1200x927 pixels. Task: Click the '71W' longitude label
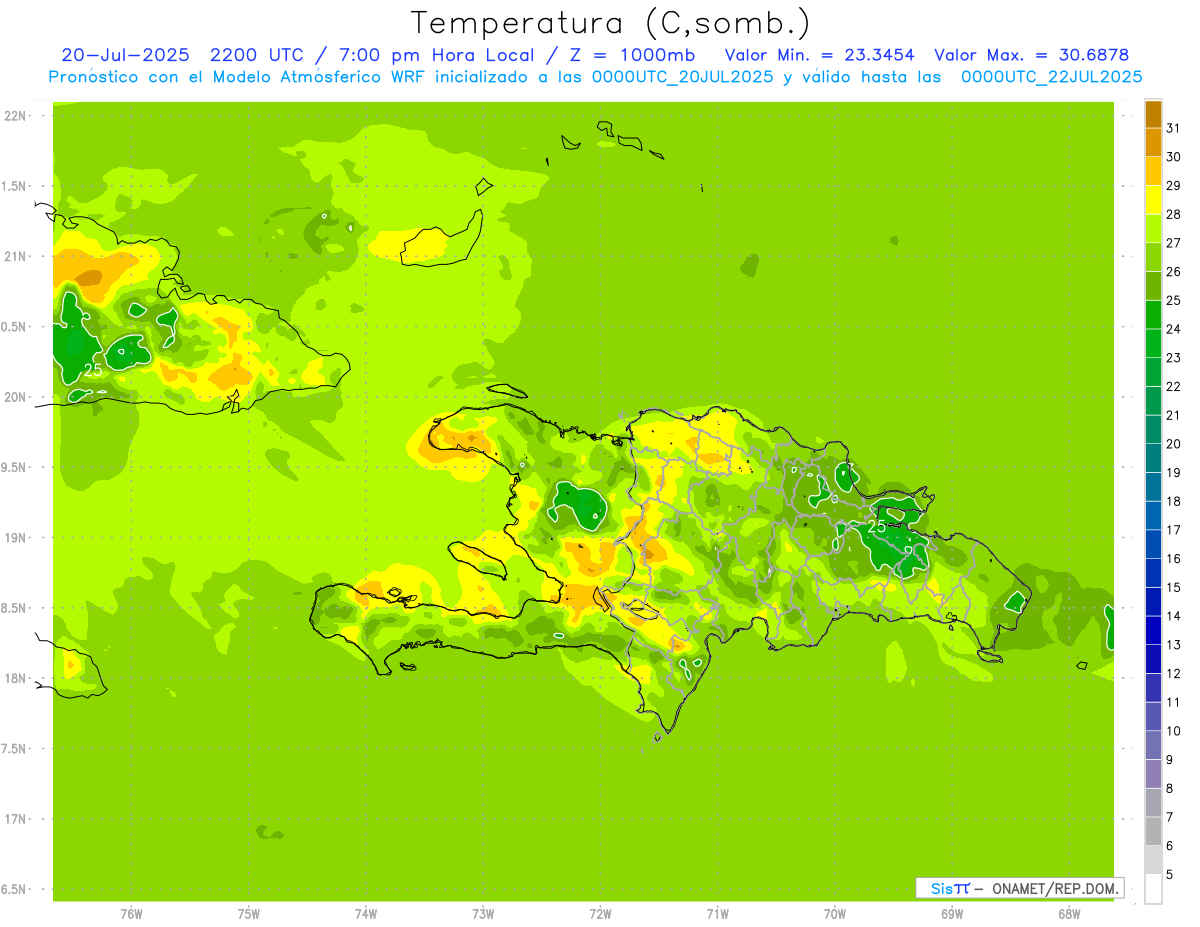[x=717, y=913]
